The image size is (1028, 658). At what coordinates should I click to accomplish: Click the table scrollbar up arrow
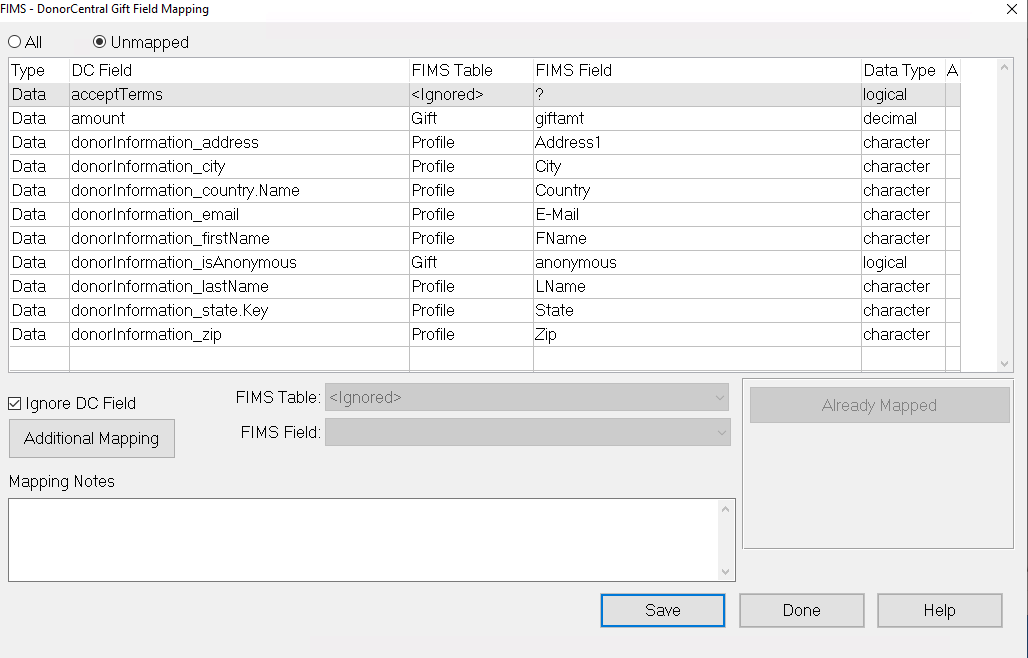1004,67
